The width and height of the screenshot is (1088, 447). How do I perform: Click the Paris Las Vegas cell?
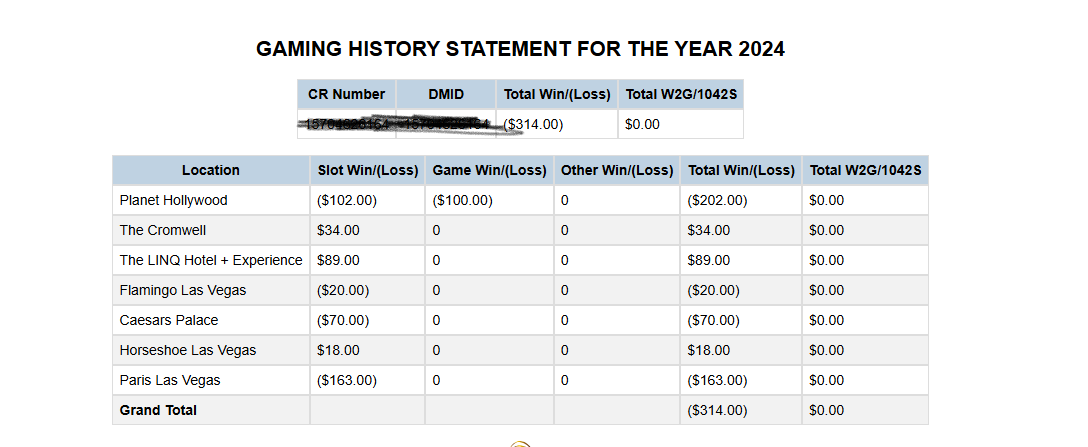(170, 380)
